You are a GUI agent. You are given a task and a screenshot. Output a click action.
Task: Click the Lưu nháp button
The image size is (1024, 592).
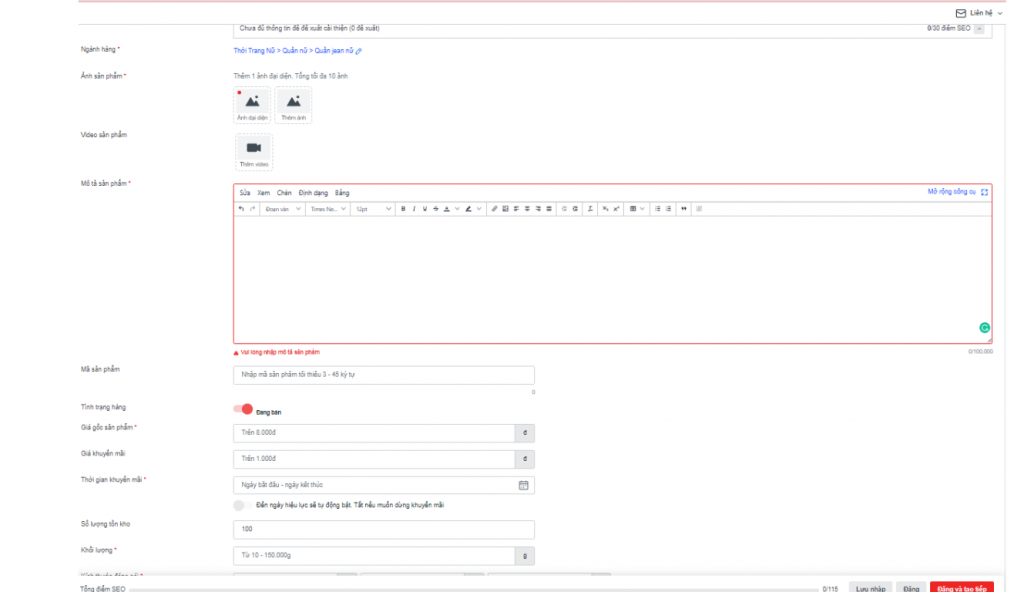[x=871, y=587]
